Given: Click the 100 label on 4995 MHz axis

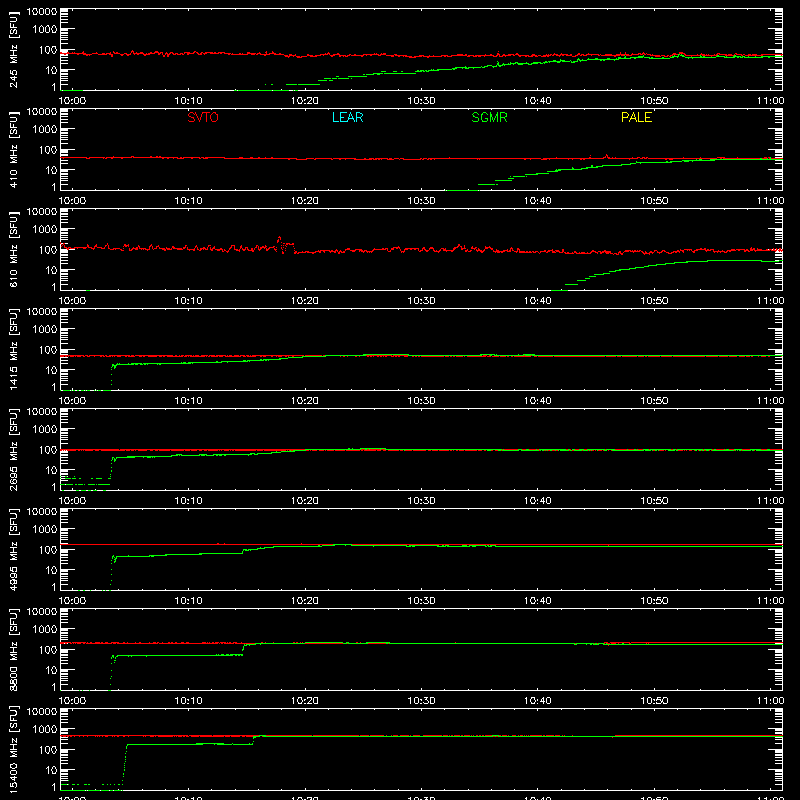Looking at the screenshot, I should [48, 550].
